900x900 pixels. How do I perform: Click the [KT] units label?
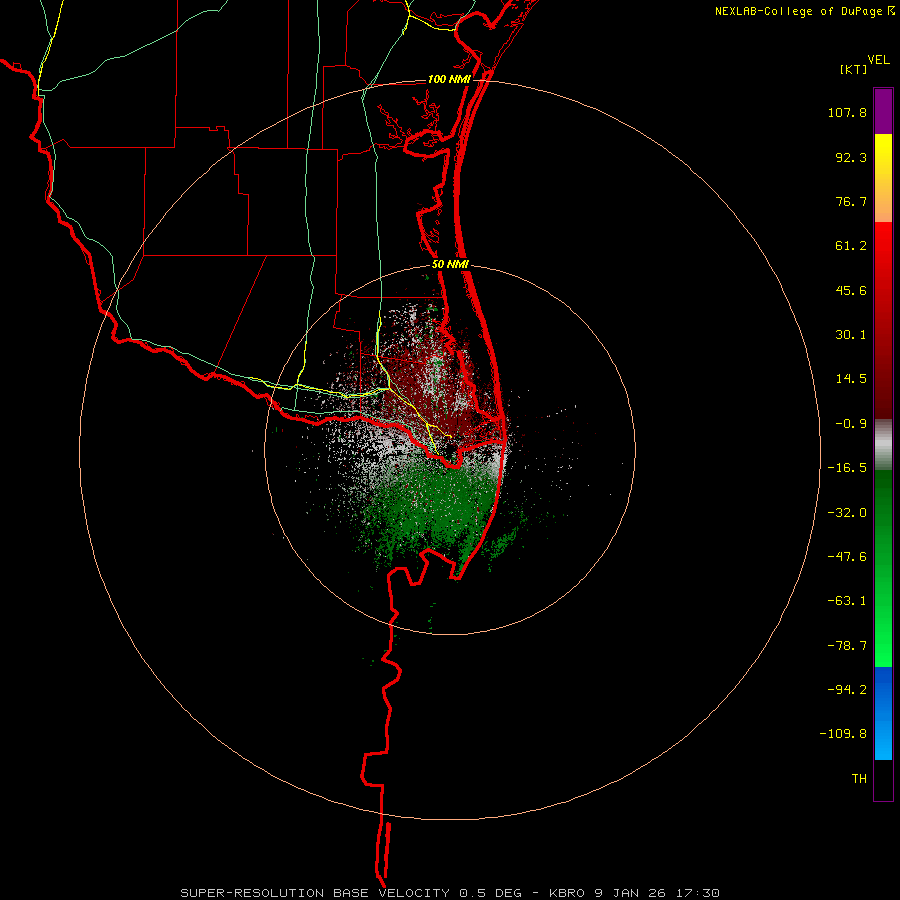coord(854,69)
